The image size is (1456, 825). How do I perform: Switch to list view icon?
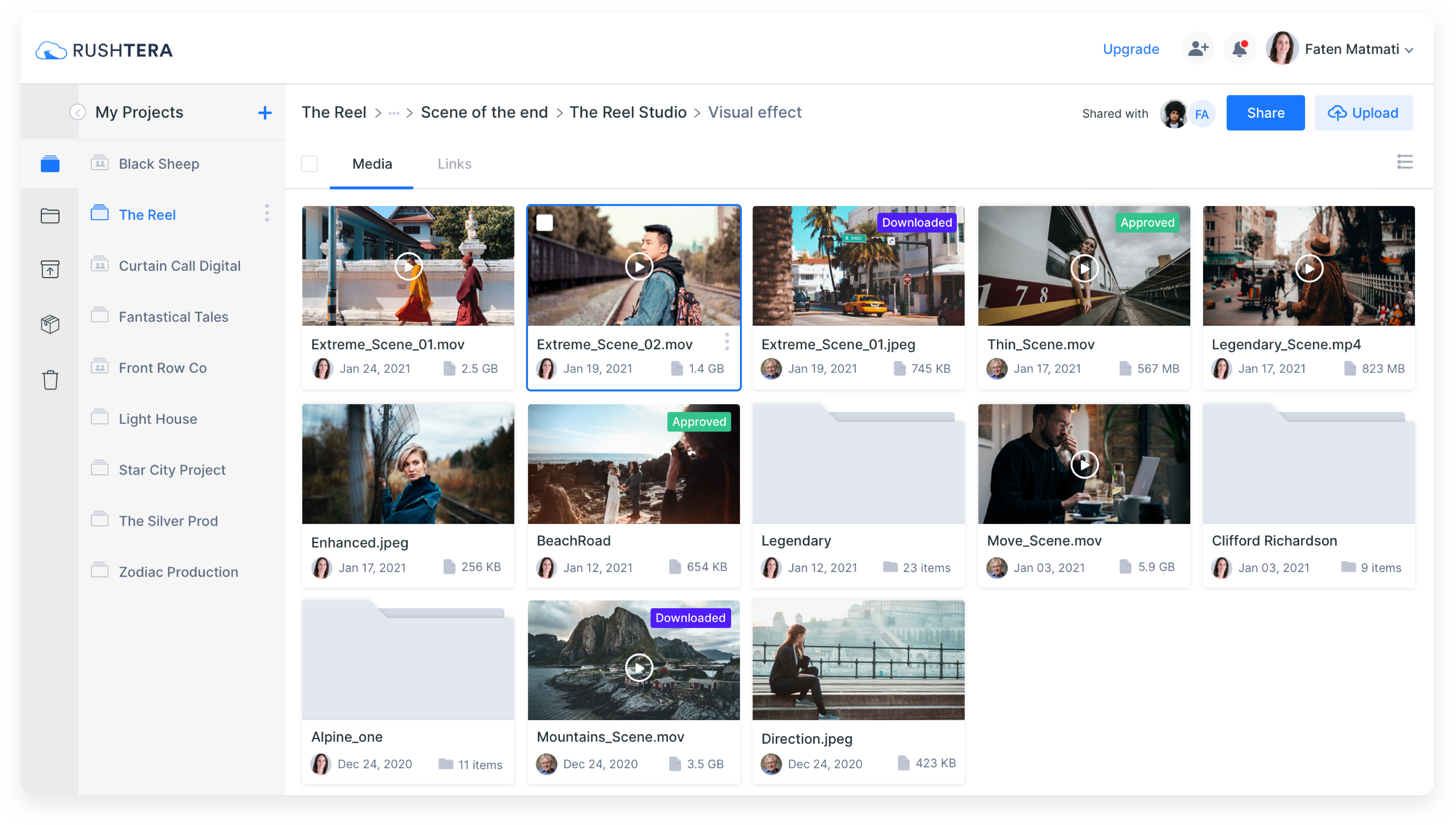pos(1405,162)
